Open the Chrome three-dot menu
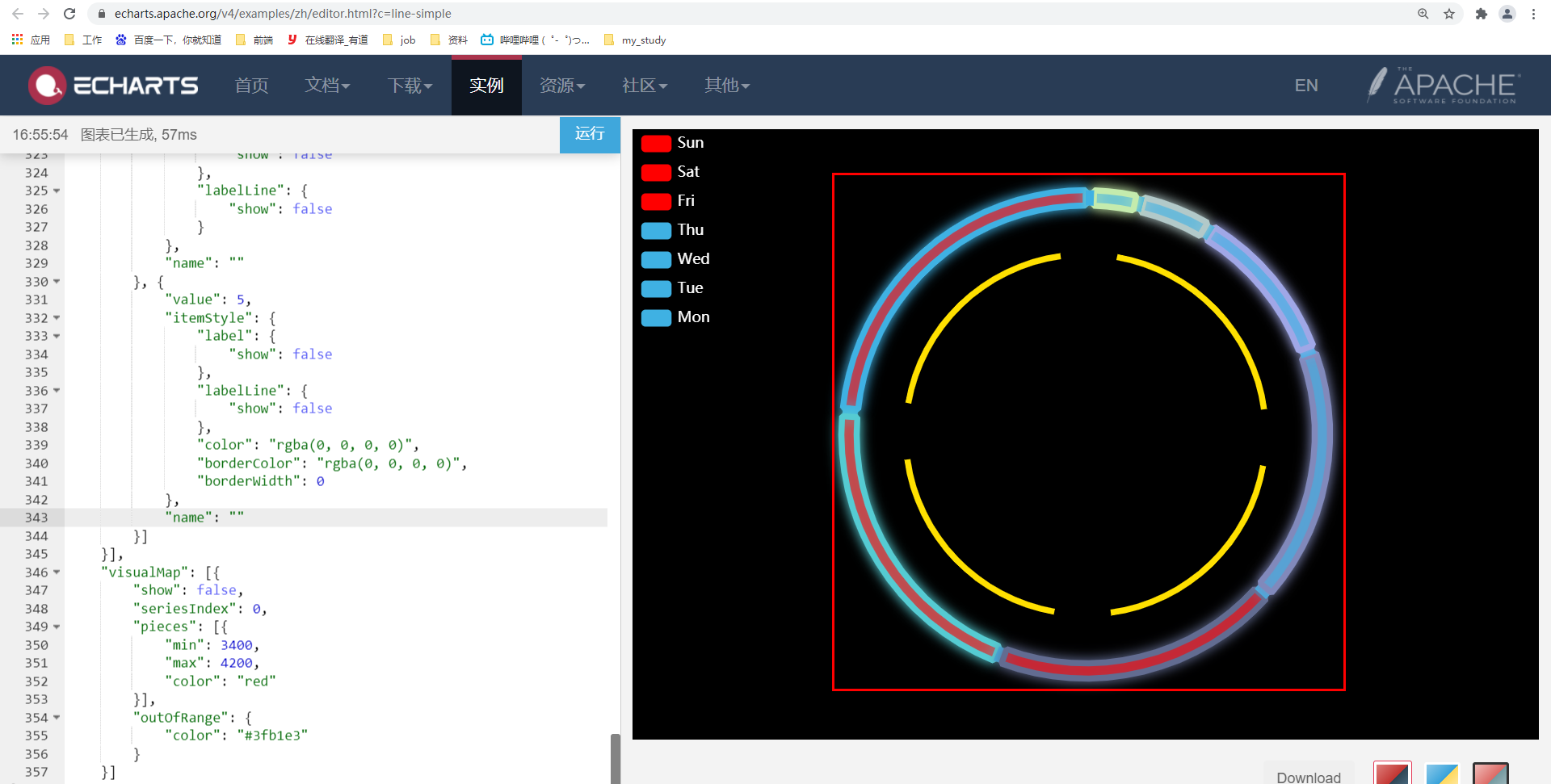 point(1533,14)
